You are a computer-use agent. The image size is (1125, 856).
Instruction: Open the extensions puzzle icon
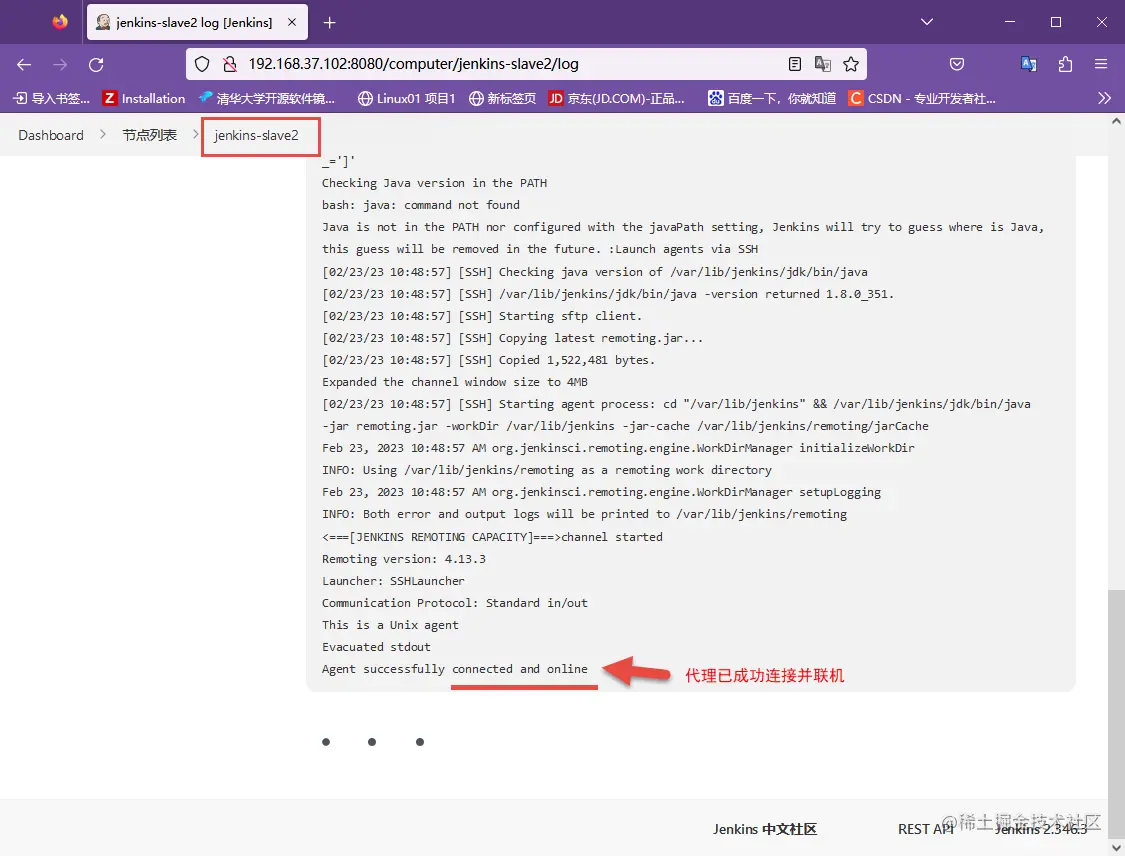[1065, 65]
